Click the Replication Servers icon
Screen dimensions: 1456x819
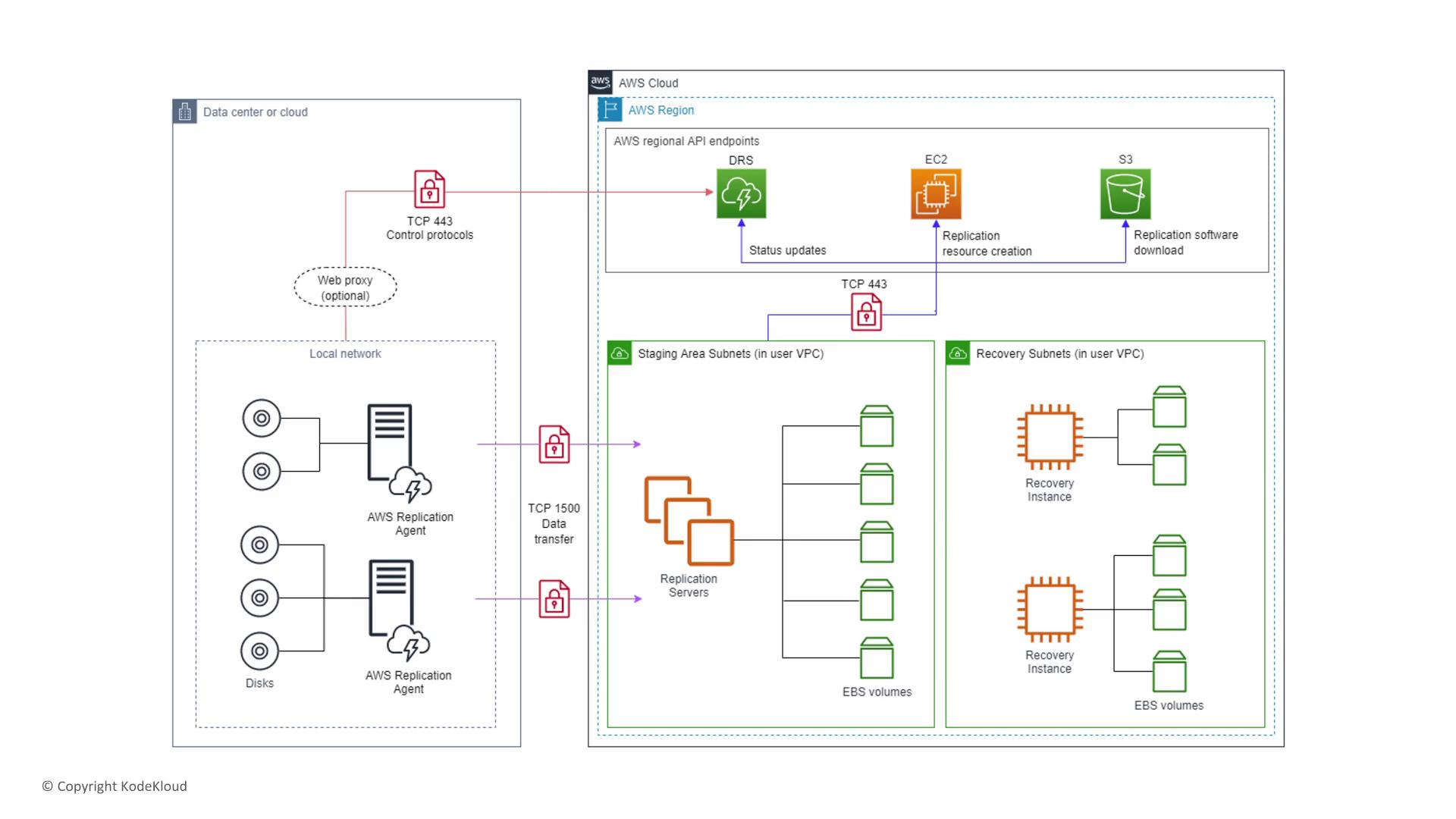click(x=689, y=521)
